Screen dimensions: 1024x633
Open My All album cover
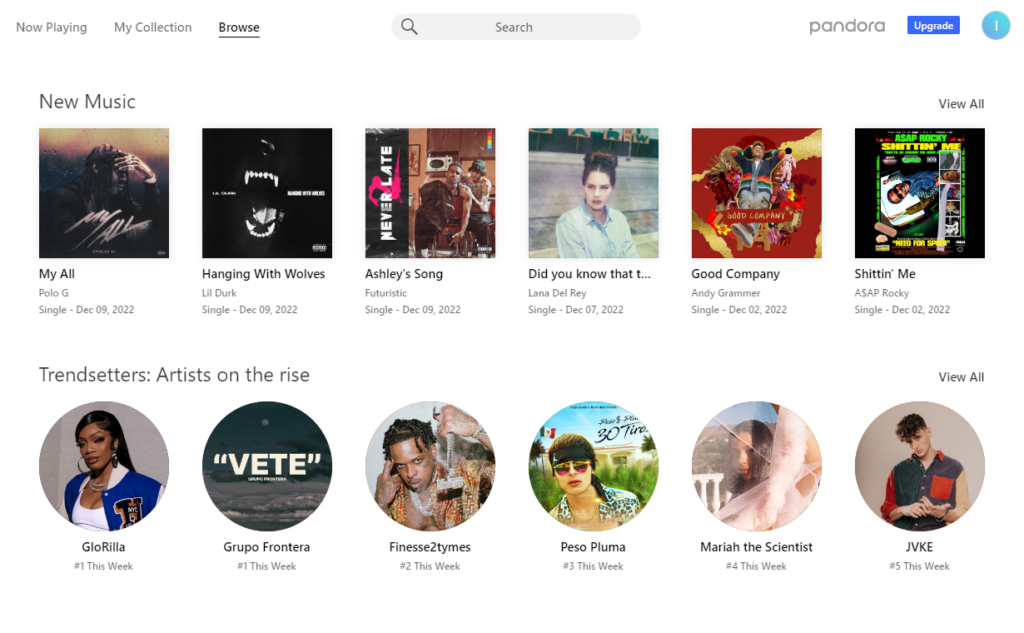coord(104,193)
